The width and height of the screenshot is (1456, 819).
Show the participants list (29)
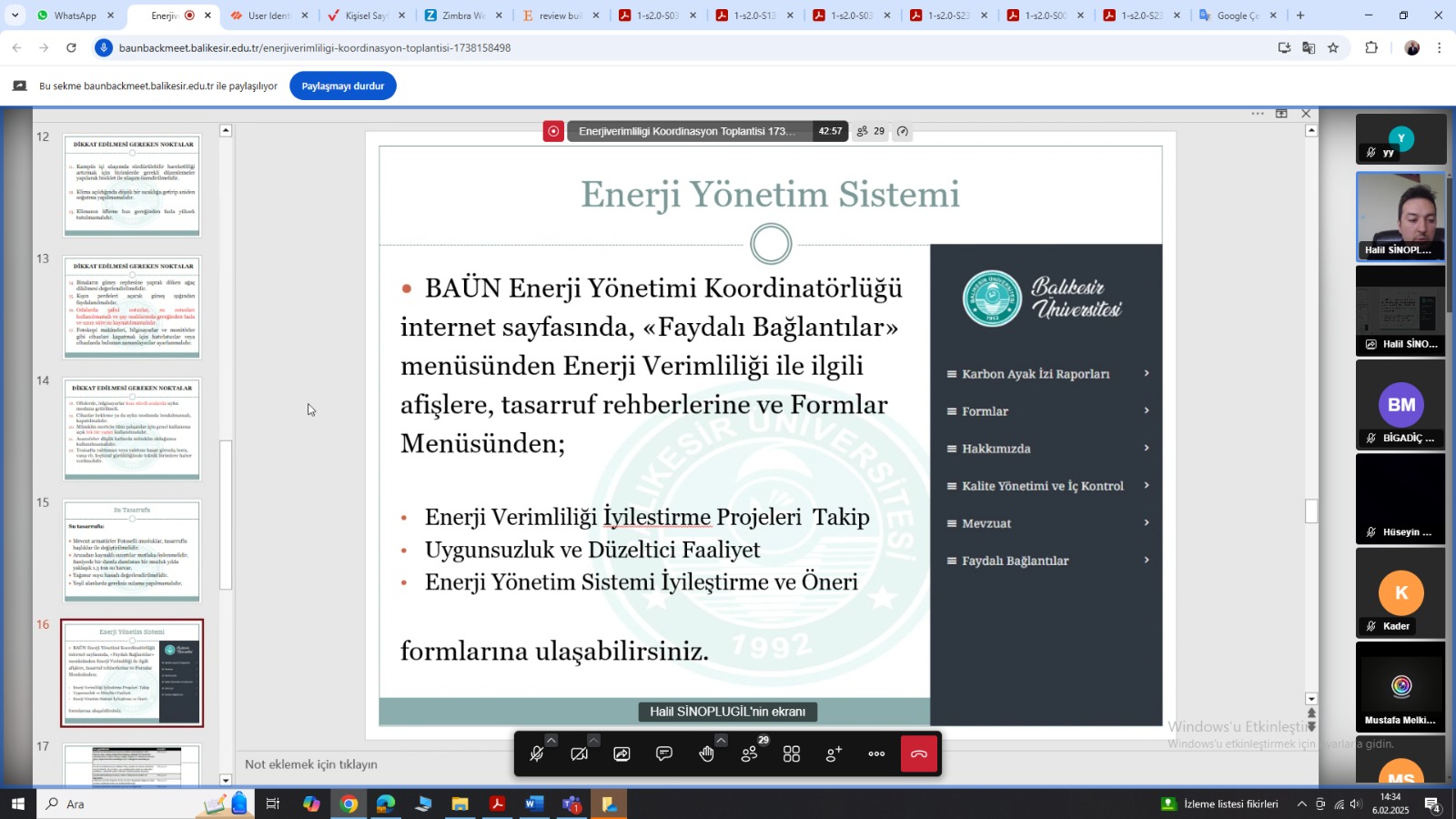pos(749,754)
